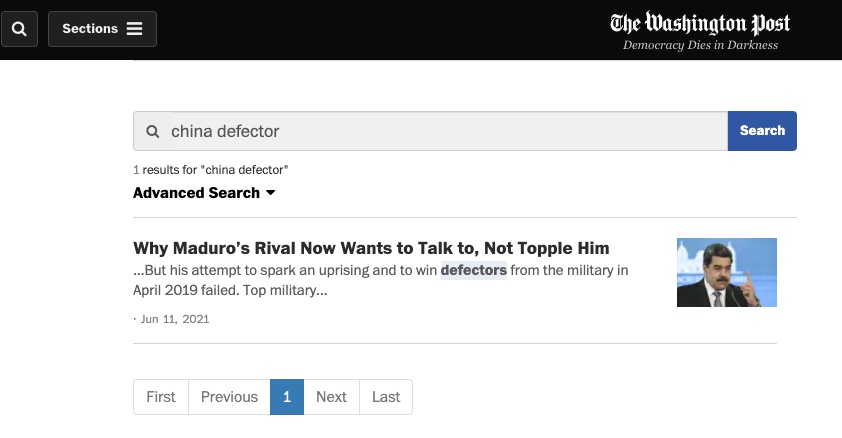Open the Sections menu label
Image resolution: width=842 pixels, height=438 pixels.
(x=90, y=29)
